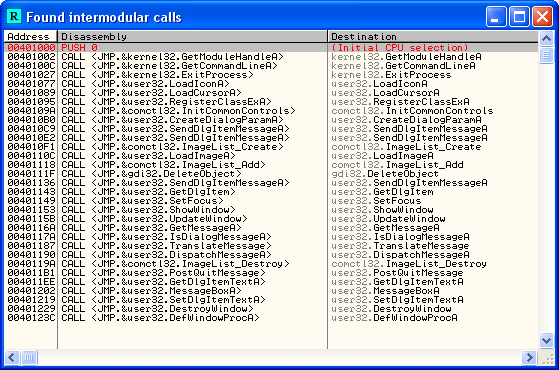
Task: Close the Found intermodular calls window
Action: tap(542, 17)
